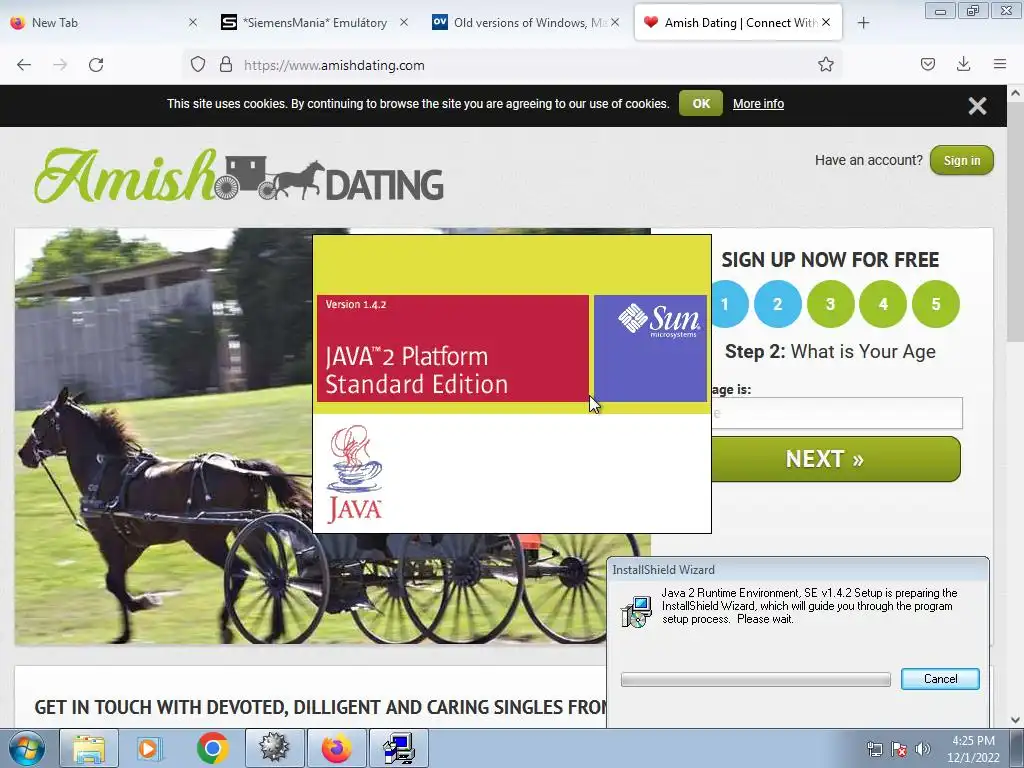Launch Google Chrome from the taskbar

212,748
